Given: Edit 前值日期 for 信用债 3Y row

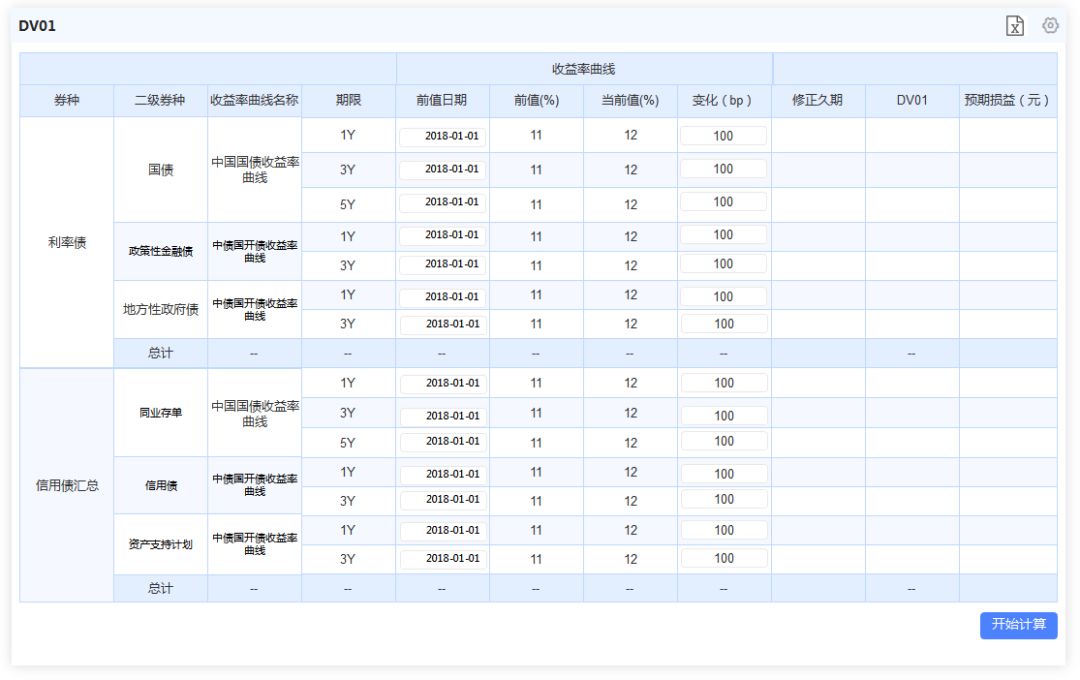Looking at the screenshot, I should (443, 499).
